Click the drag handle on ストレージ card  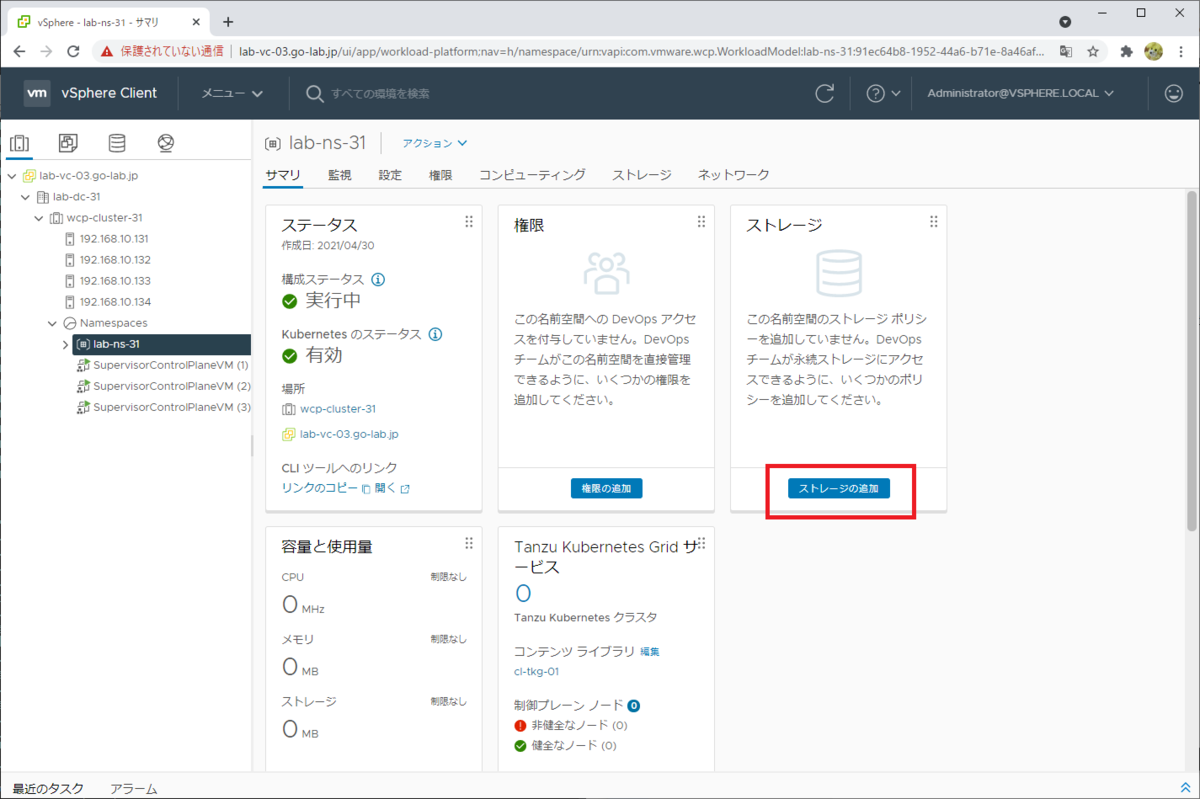pyautogui.click(x=934, y=222)
